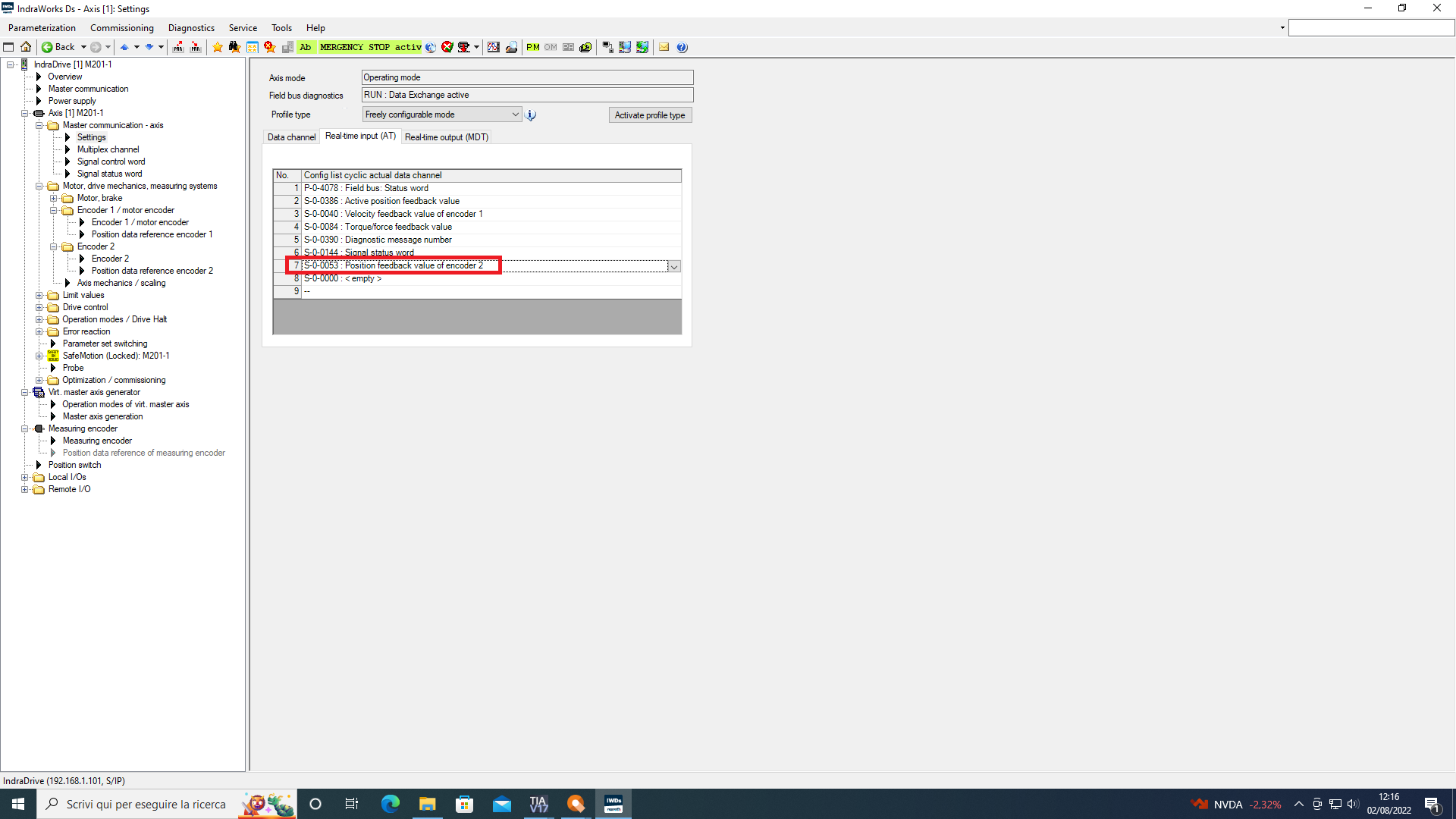Click the Home icon in toolbar
1456x819 pixels.
[x=26, y=47]
